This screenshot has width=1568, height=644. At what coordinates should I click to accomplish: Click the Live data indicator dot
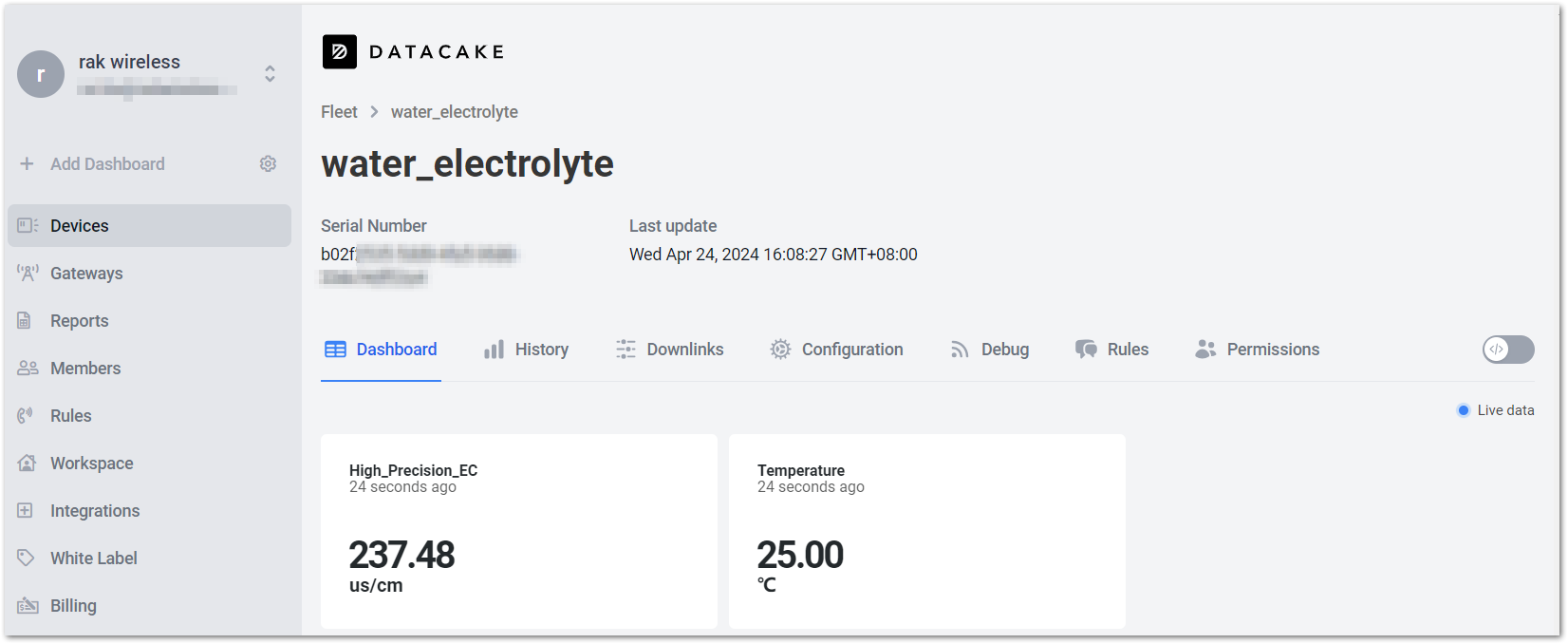pyautogui.click(x=1464, y=410)
